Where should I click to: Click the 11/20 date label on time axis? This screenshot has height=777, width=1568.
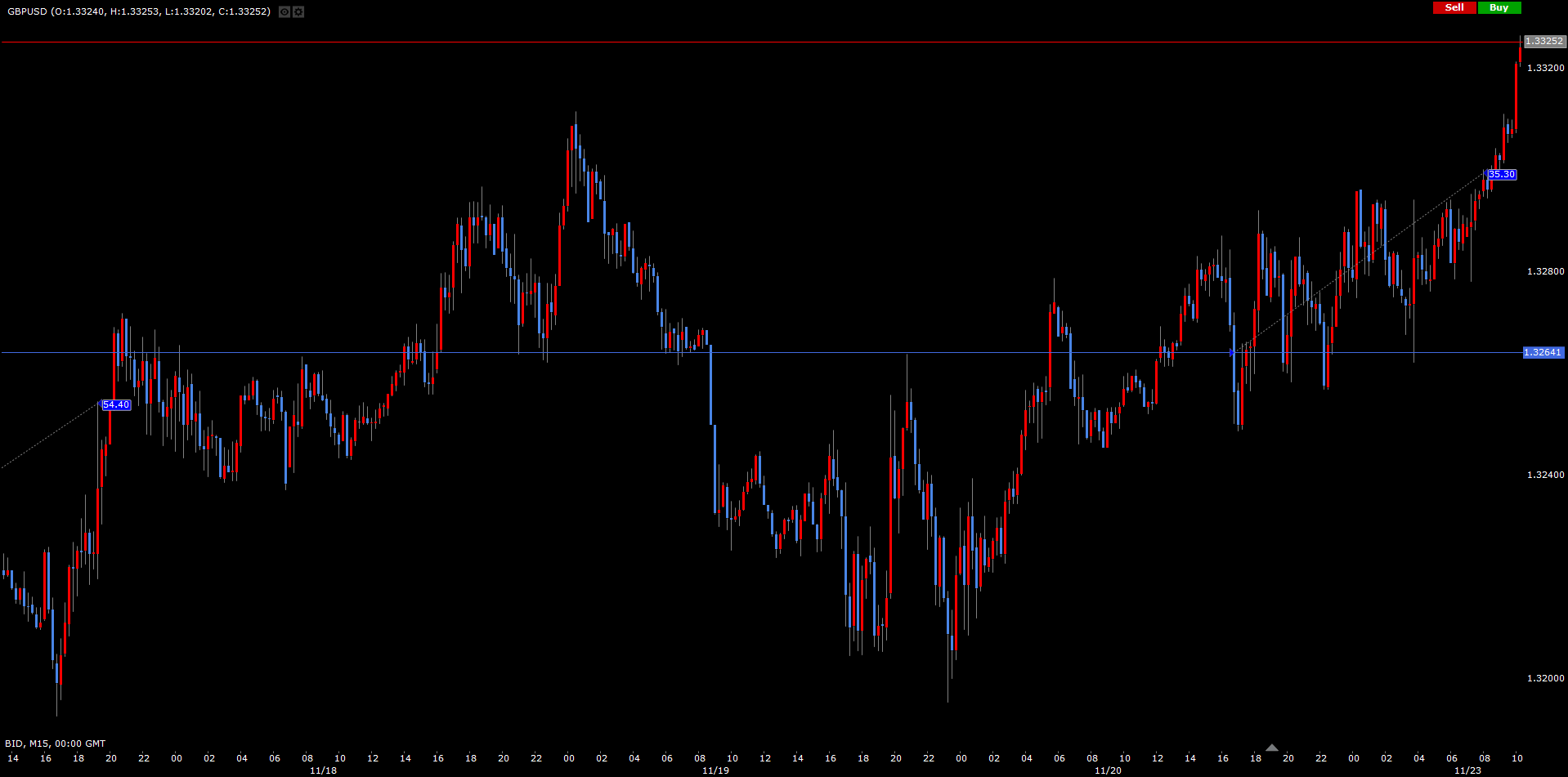point(1108,770)
